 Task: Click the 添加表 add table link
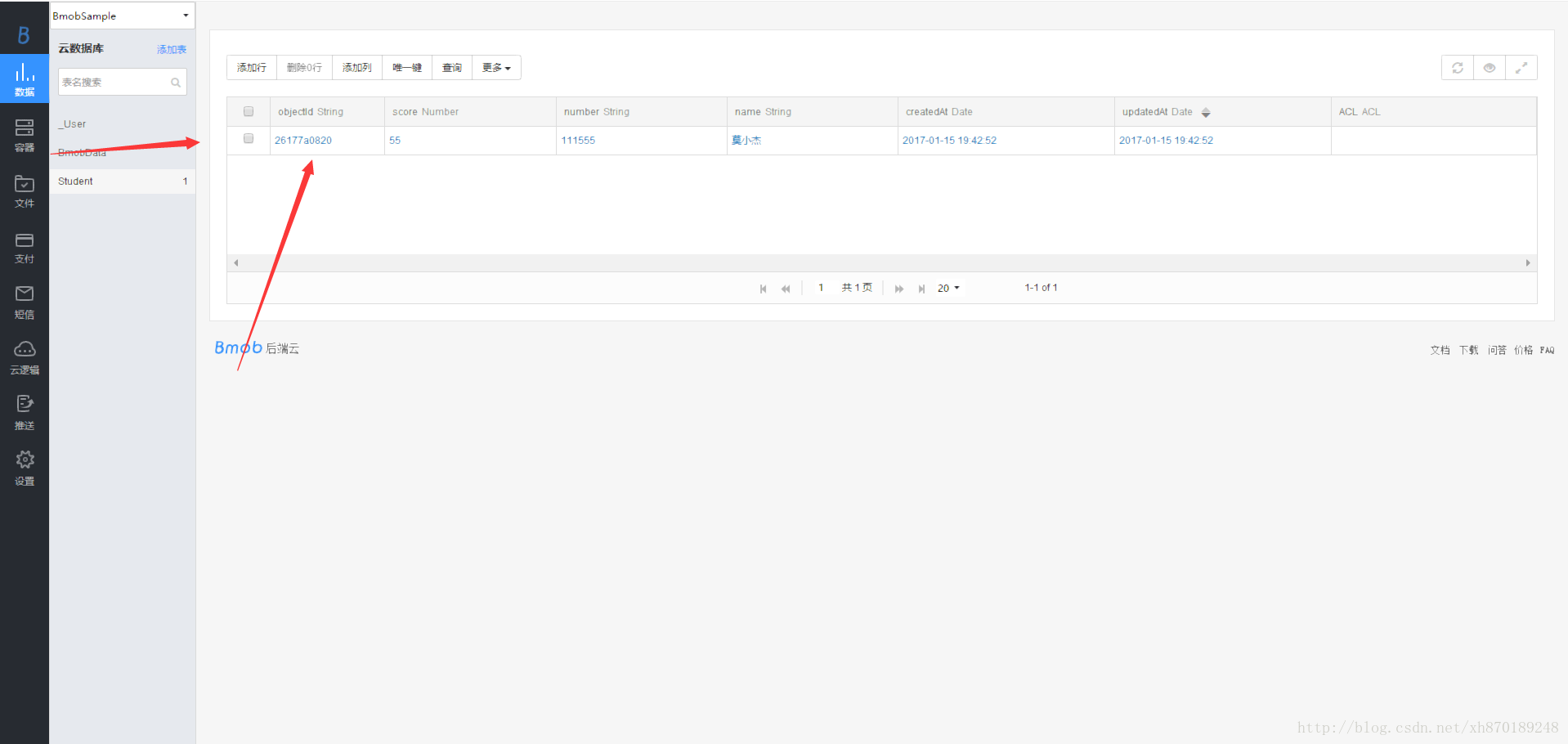tap(172, 49)
